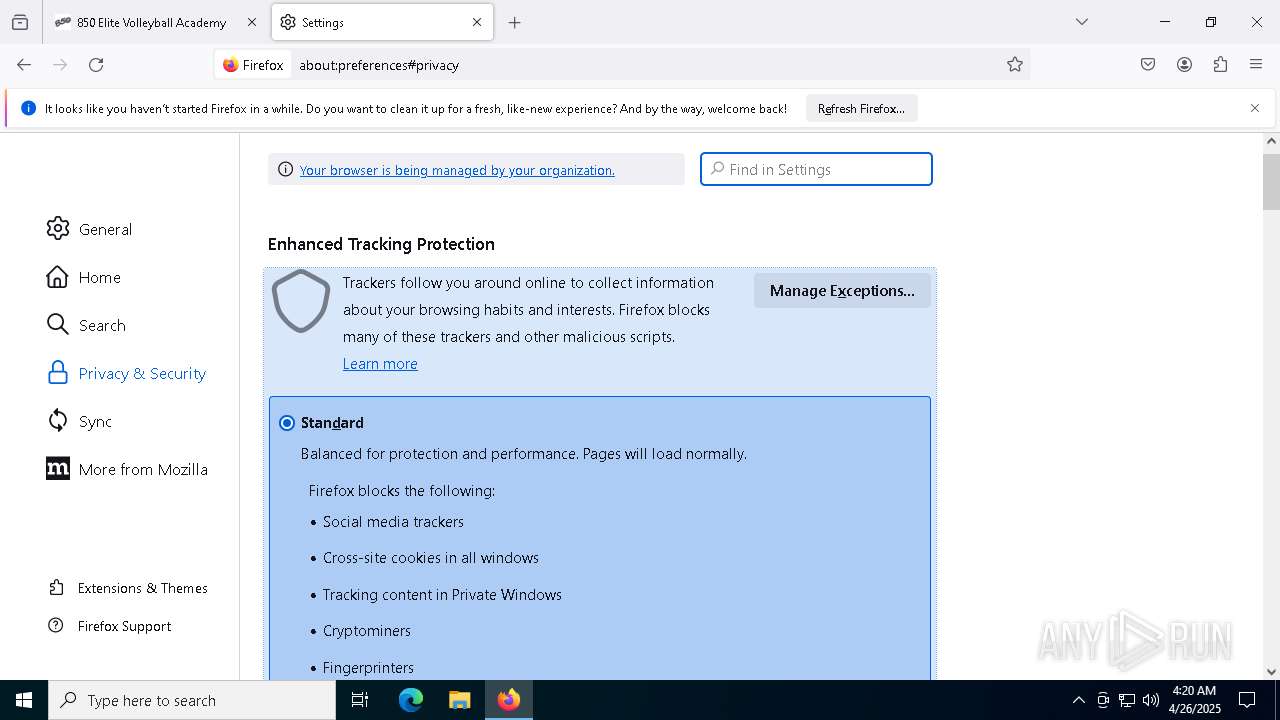Click the page vertical scrollbar thumb
This screenshot has height=720, width=1280.
pos(1271,182)
